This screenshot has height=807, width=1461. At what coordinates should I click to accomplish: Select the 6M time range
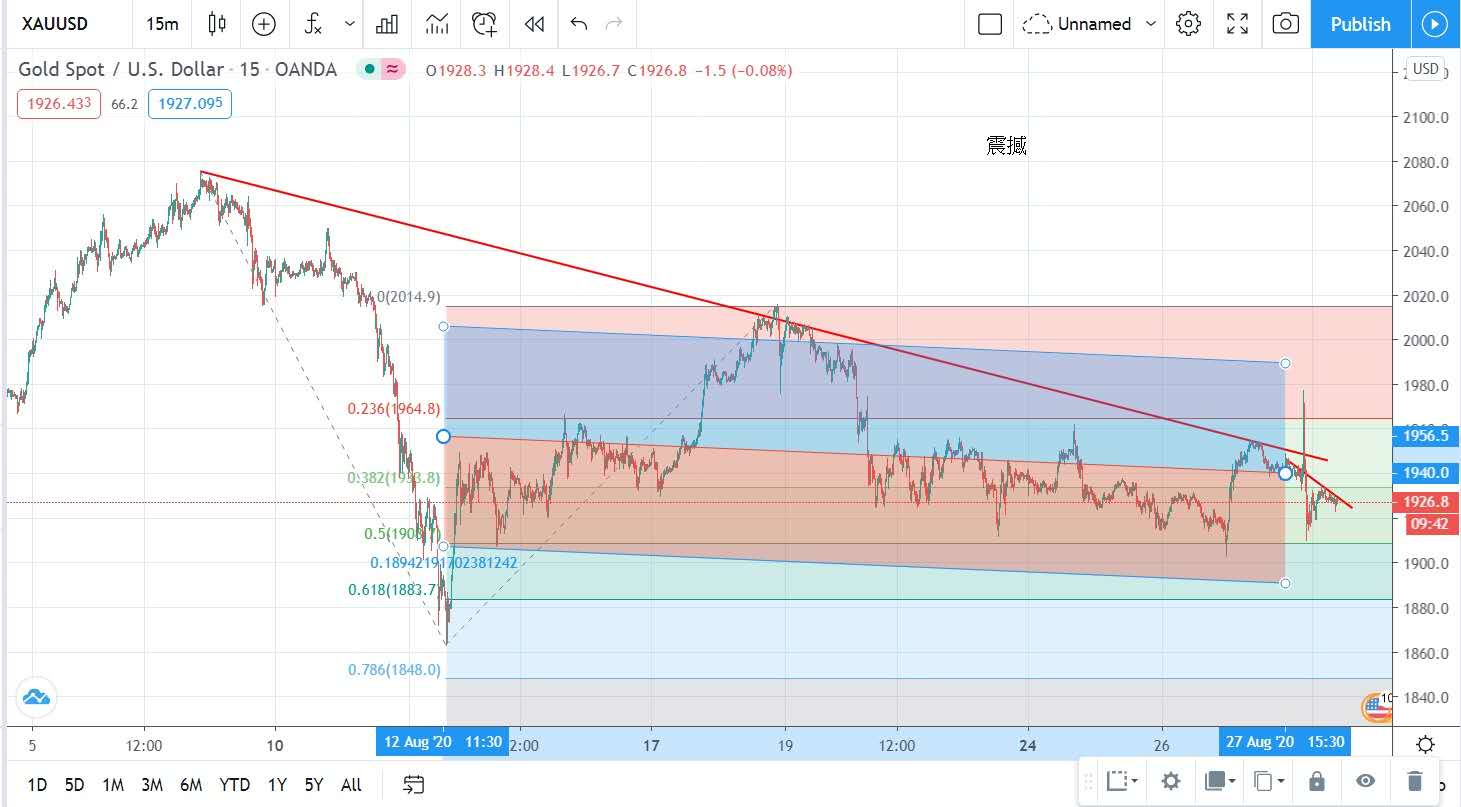point(191,785)
